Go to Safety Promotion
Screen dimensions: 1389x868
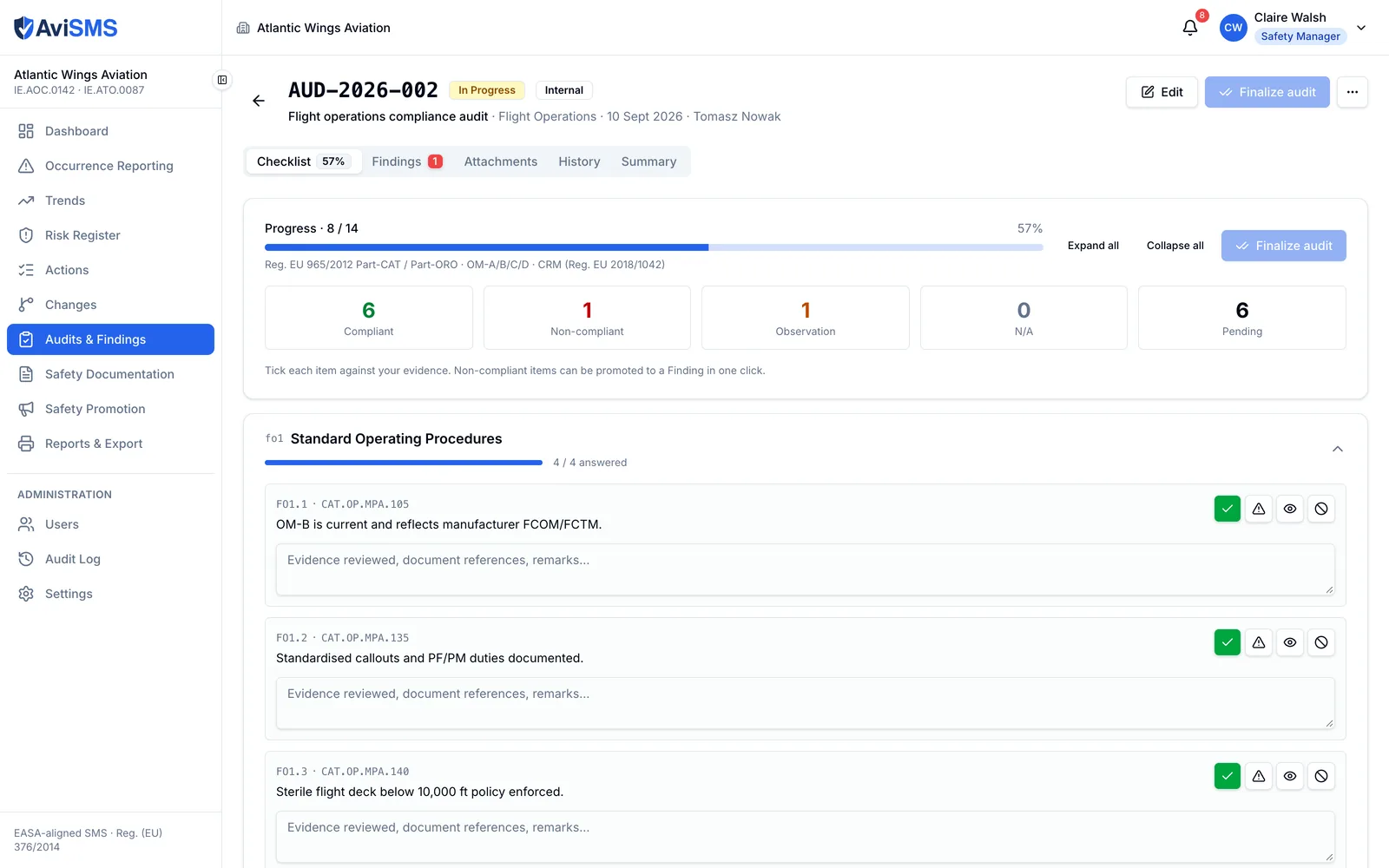pos(110,409)
